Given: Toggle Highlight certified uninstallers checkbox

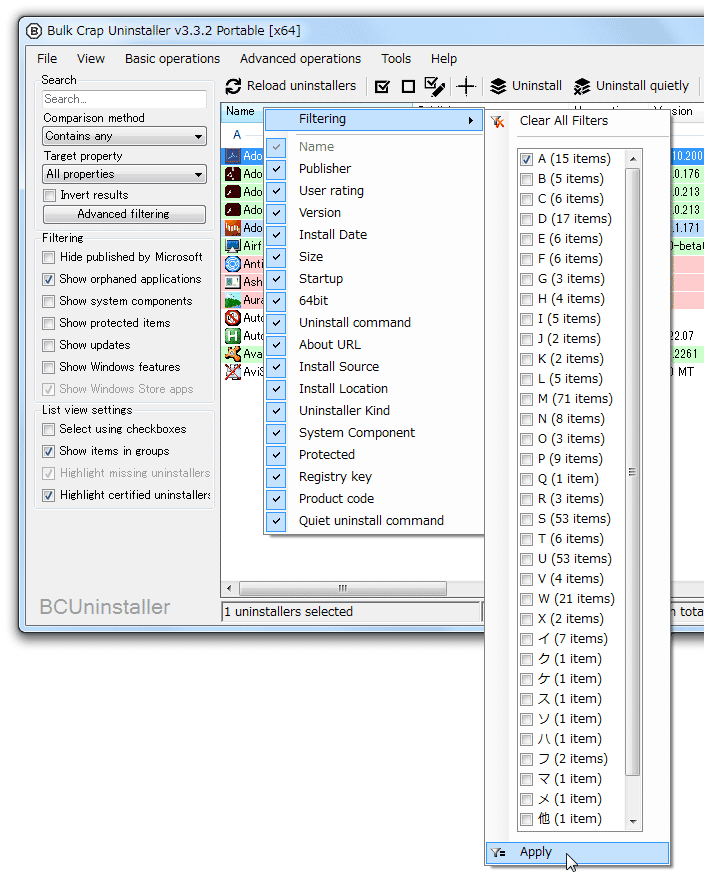Looking at the screenshot, I should pos(49,496).
